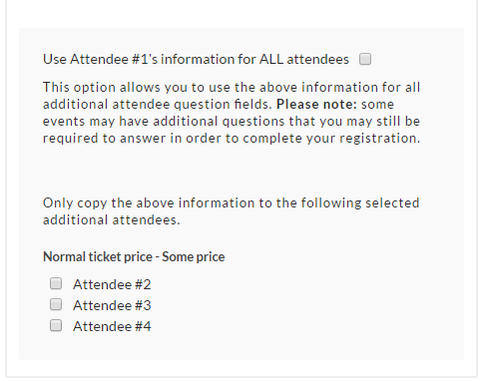Check the Attendee #3 checkbox

pos(56,305)
